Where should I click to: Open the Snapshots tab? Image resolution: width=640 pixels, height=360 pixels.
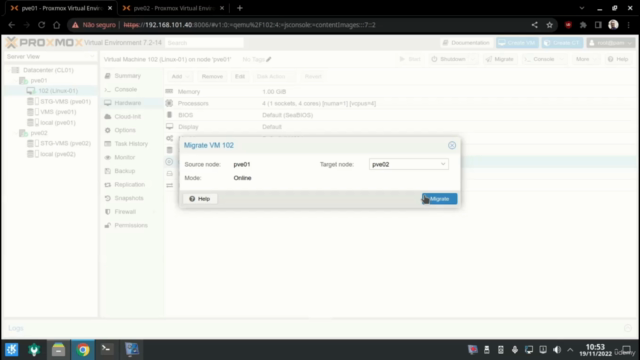click(129, 198)
